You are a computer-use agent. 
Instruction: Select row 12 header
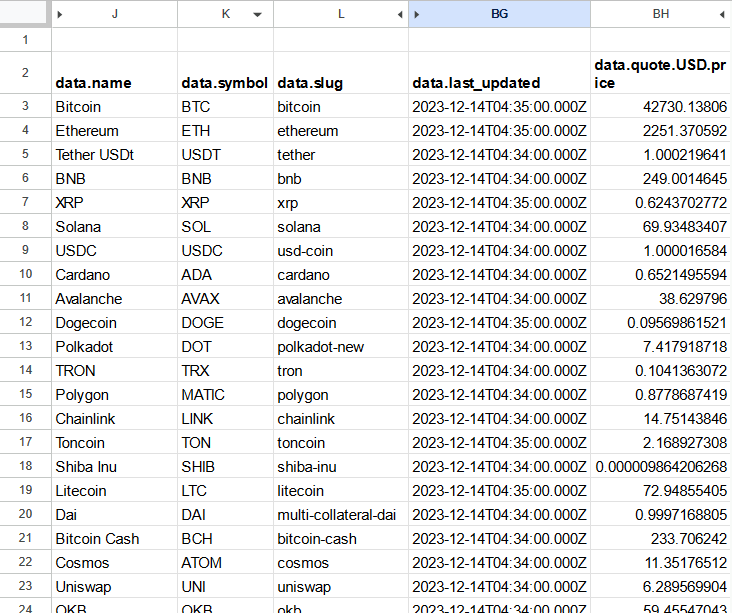[x=25, y=322]
